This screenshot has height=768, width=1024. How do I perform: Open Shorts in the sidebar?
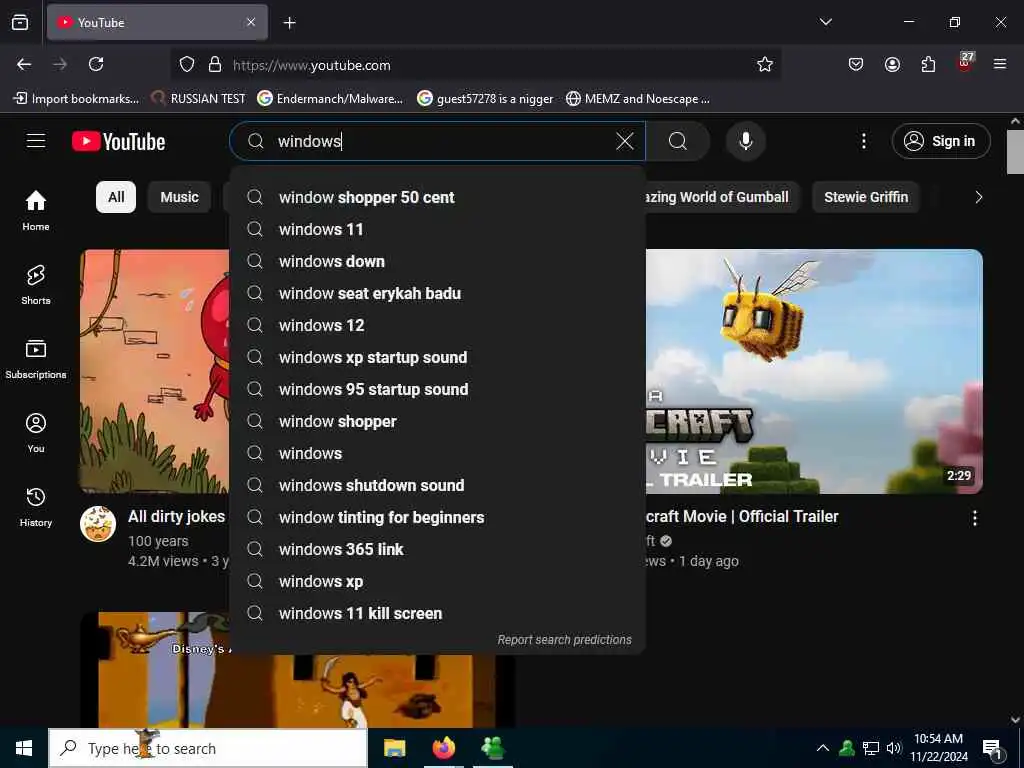point(36,284)
